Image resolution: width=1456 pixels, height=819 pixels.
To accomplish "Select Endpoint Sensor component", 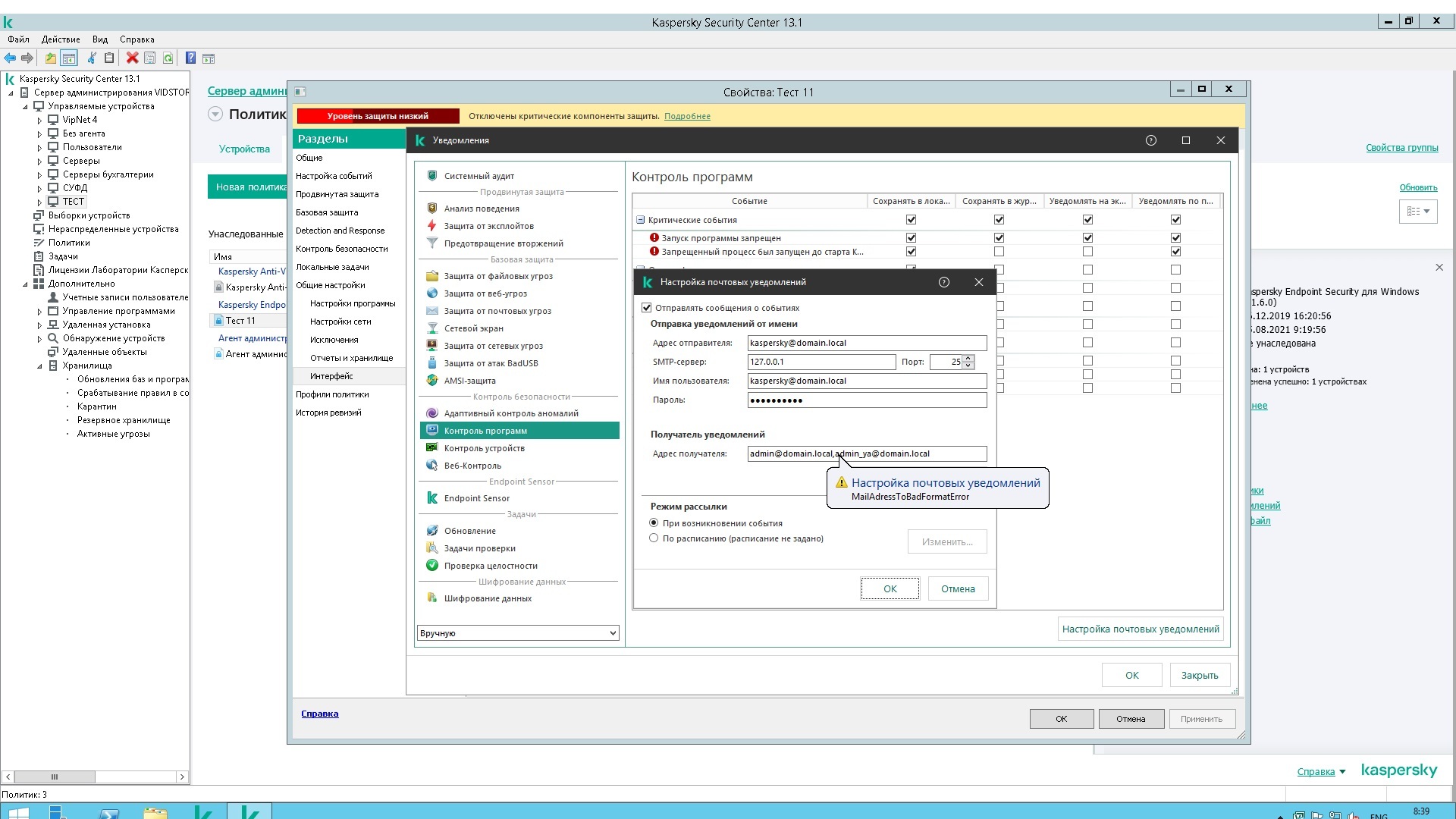I will point(476,498).
